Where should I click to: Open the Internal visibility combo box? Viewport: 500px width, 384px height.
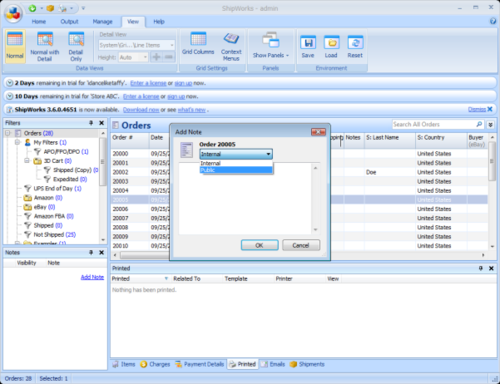pos(236,154)
